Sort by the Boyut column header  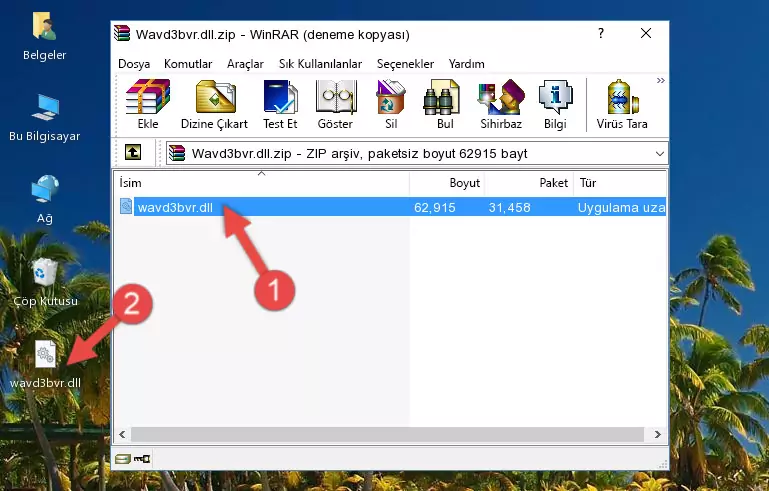click(447, 183)
